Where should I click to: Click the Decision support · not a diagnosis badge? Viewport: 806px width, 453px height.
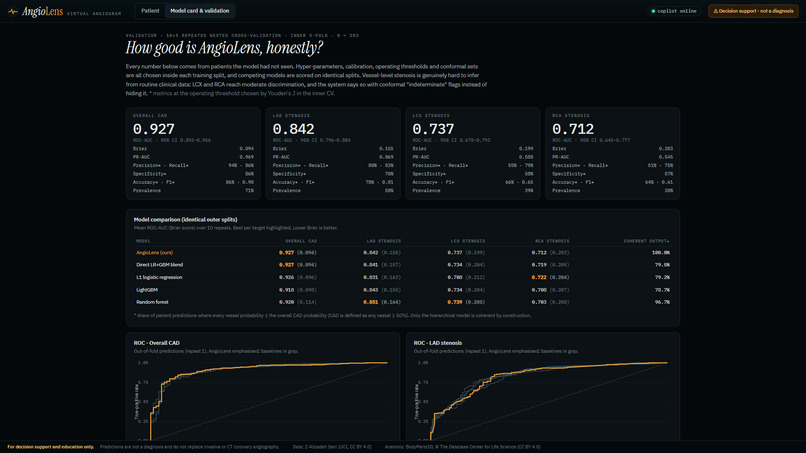coord(753,11)
